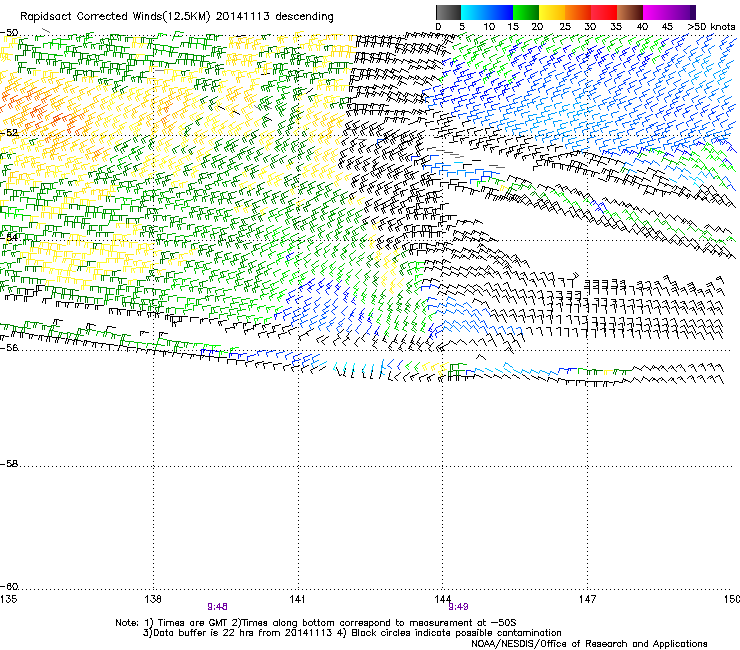Click the '135' longitude axis label

tap(8, 599)
